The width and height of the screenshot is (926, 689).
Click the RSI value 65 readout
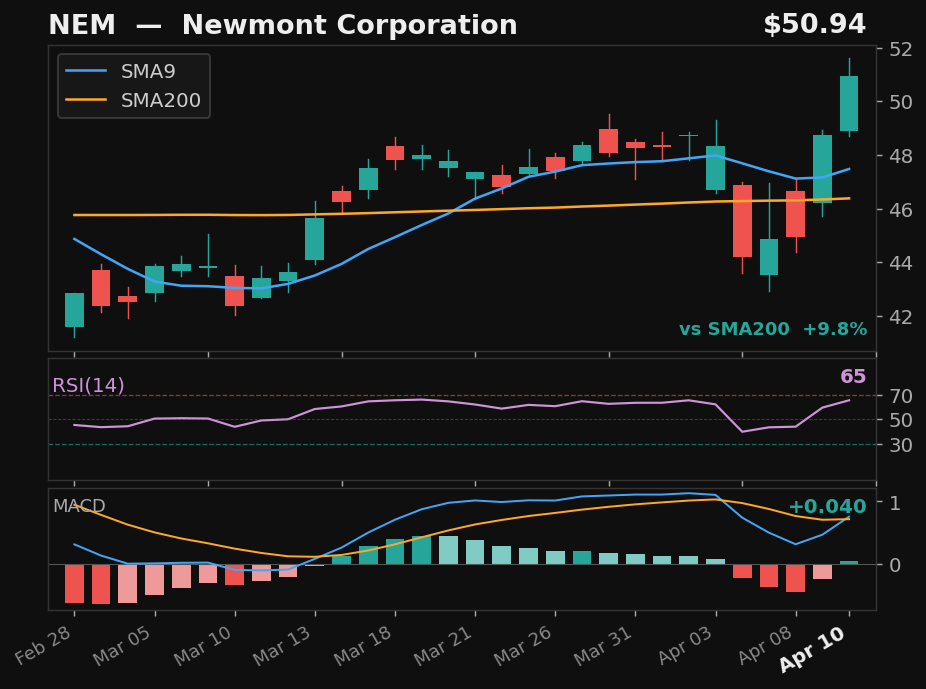[x=853, y=376]
